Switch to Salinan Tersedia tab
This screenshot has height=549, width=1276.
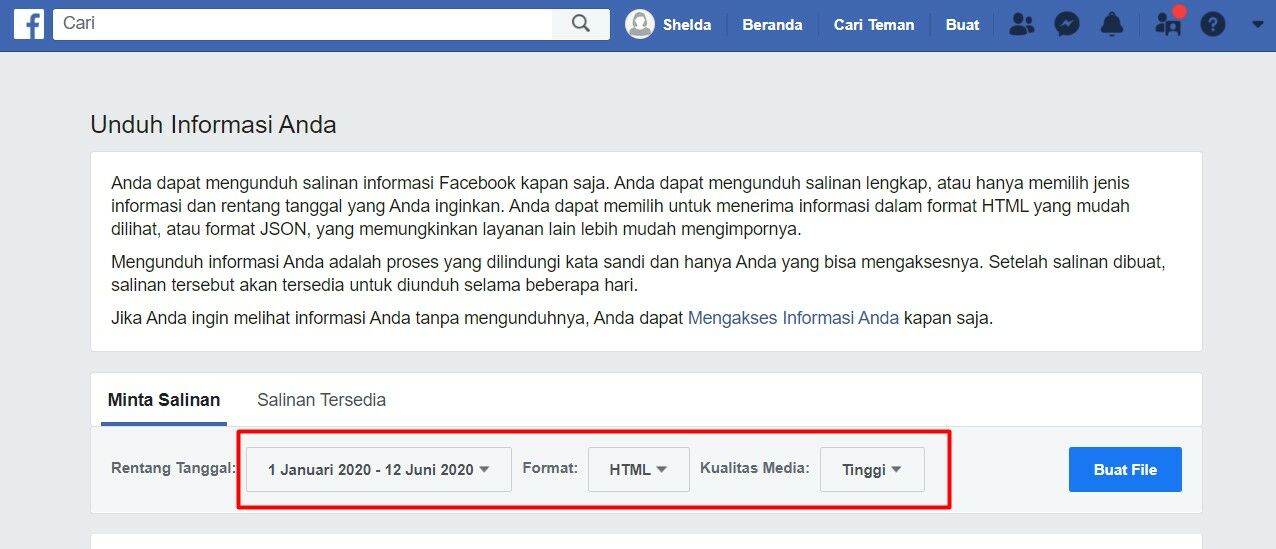tap(321, 400)
